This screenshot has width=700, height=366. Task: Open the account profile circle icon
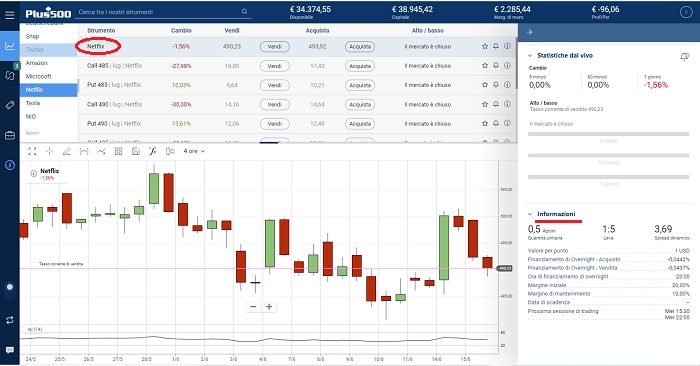pyautogui.click(x=686, y=13)
